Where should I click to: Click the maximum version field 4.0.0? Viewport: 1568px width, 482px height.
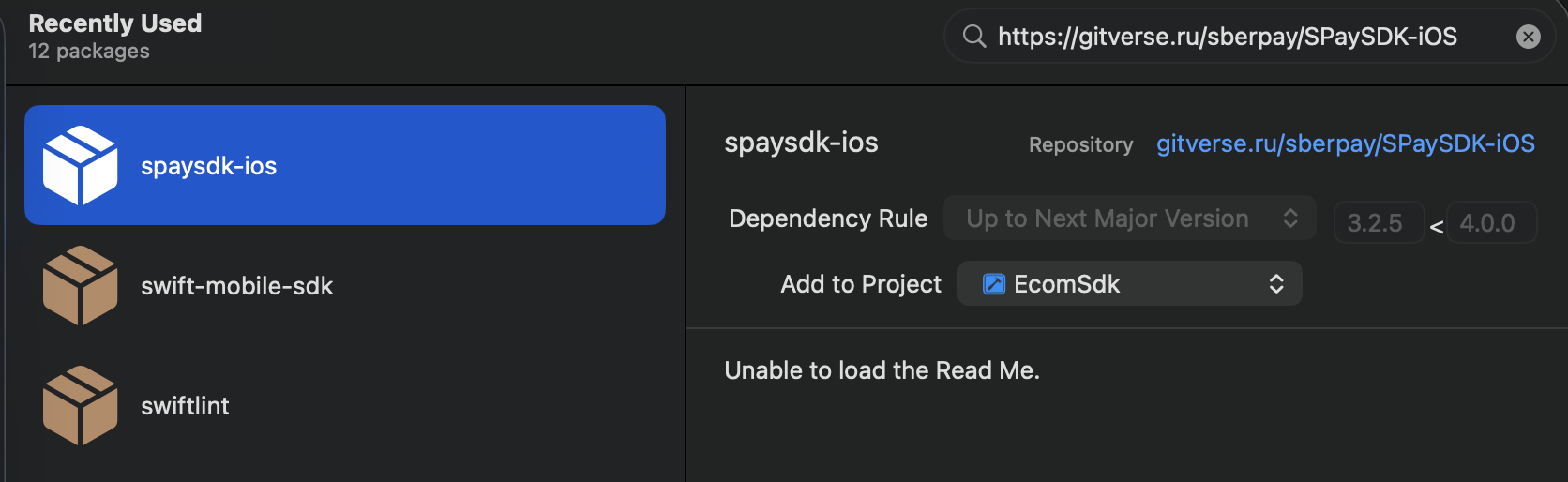click(1492, 222)
